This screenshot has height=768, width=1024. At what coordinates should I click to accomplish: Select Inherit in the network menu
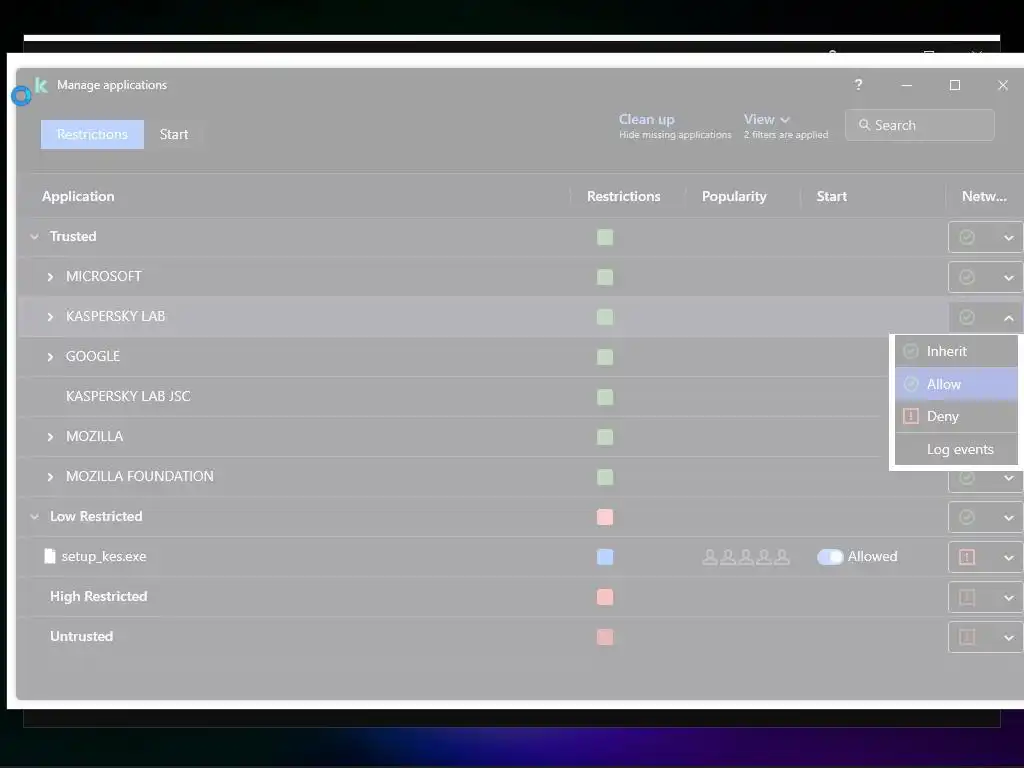tap(956, 351)
